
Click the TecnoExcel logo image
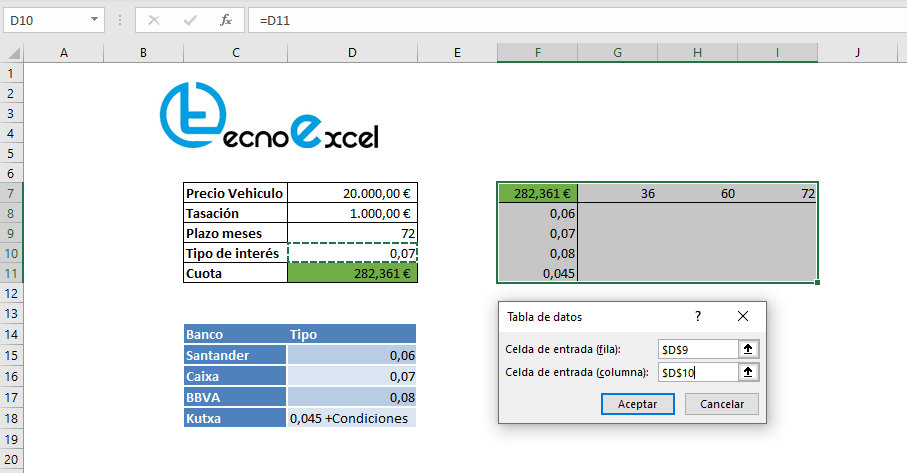click(x=269, y=116)
